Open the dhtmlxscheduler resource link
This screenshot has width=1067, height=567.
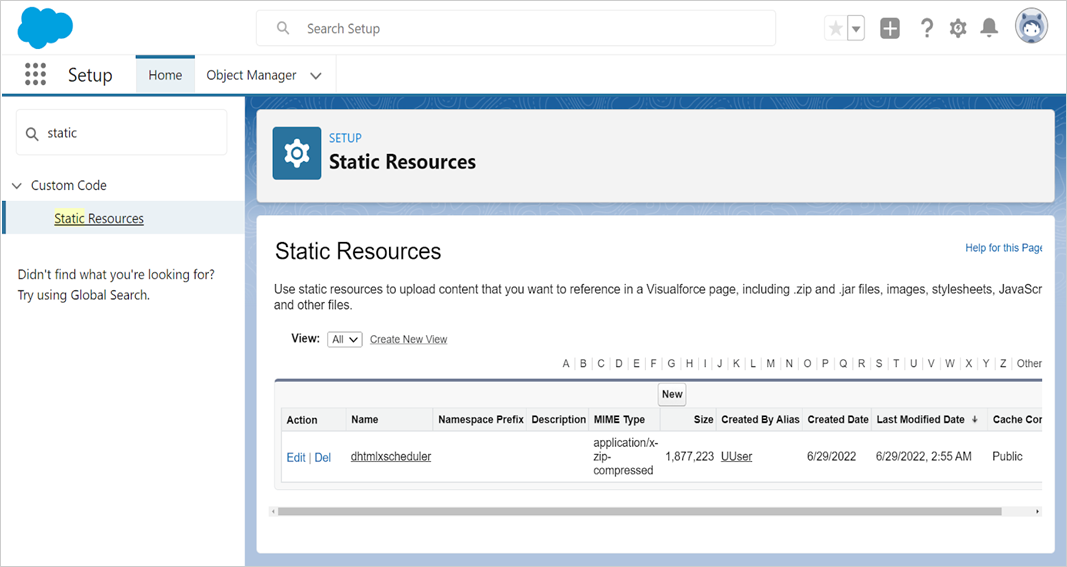[391, 457]
